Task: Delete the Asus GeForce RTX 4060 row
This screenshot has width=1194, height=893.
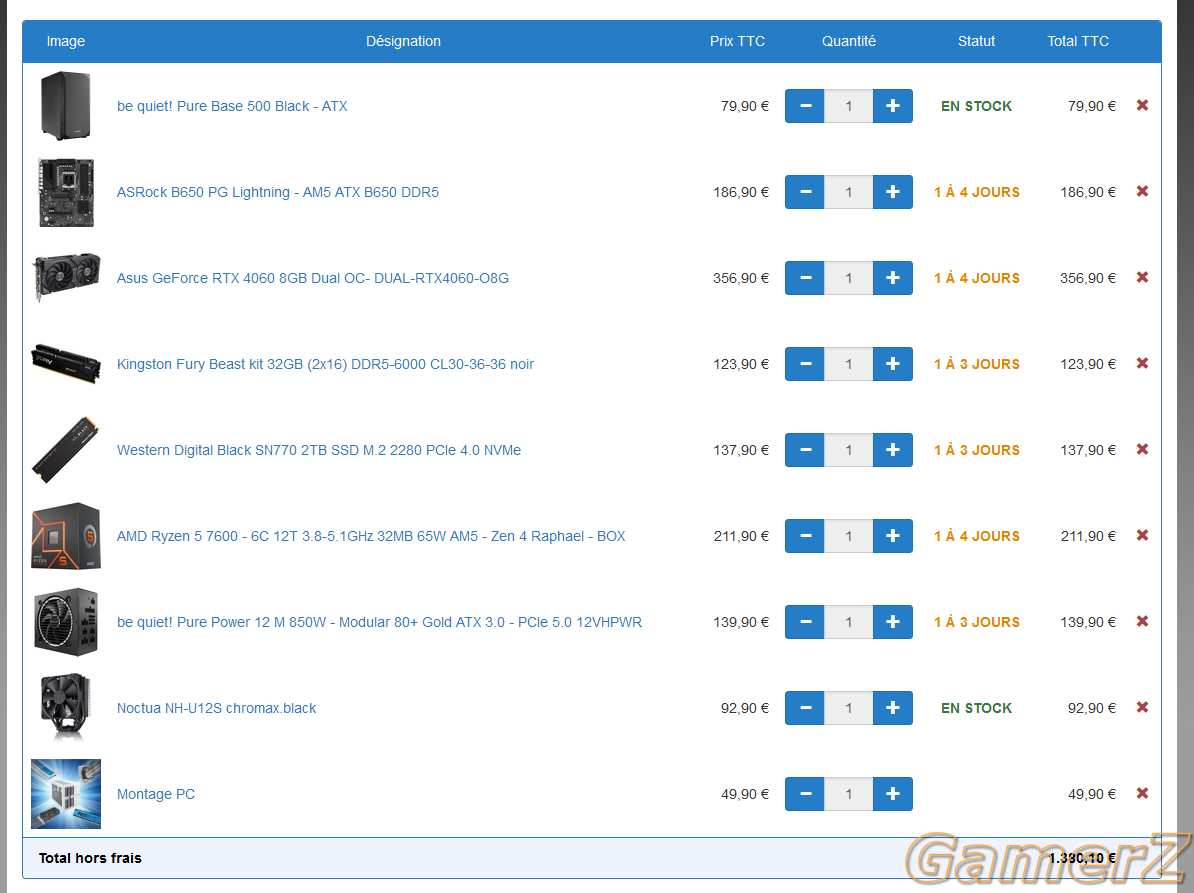Action: coord(1142,277)
